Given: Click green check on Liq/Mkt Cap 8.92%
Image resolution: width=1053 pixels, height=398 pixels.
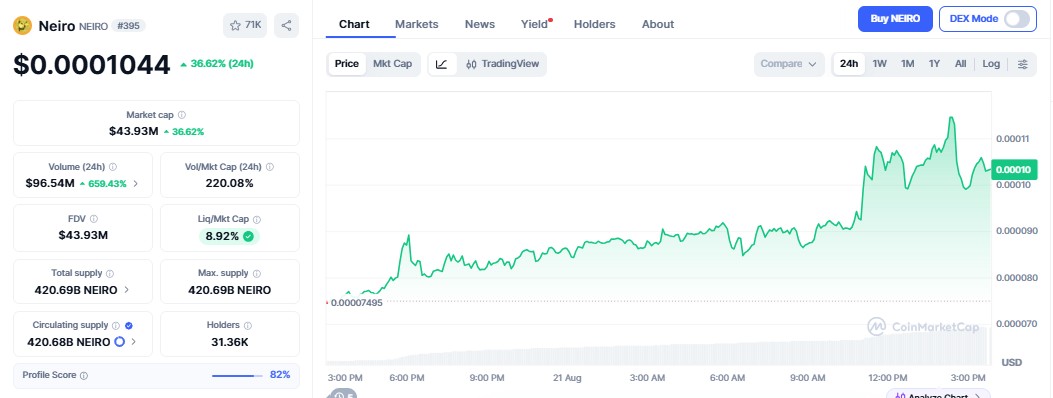Looking at the screenshot, I should click(x=248, y=236).
